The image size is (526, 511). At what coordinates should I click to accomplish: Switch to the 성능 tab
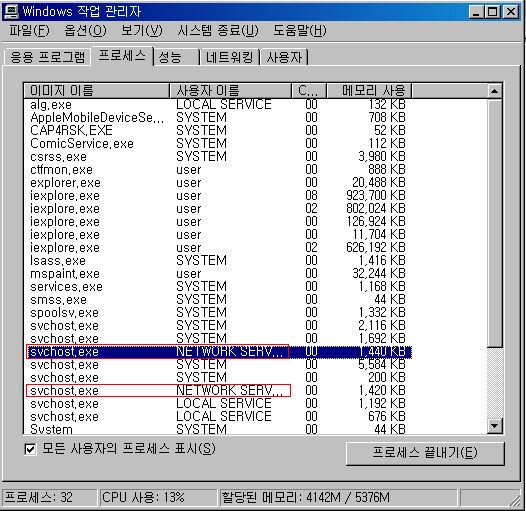[x=176, y=57]
